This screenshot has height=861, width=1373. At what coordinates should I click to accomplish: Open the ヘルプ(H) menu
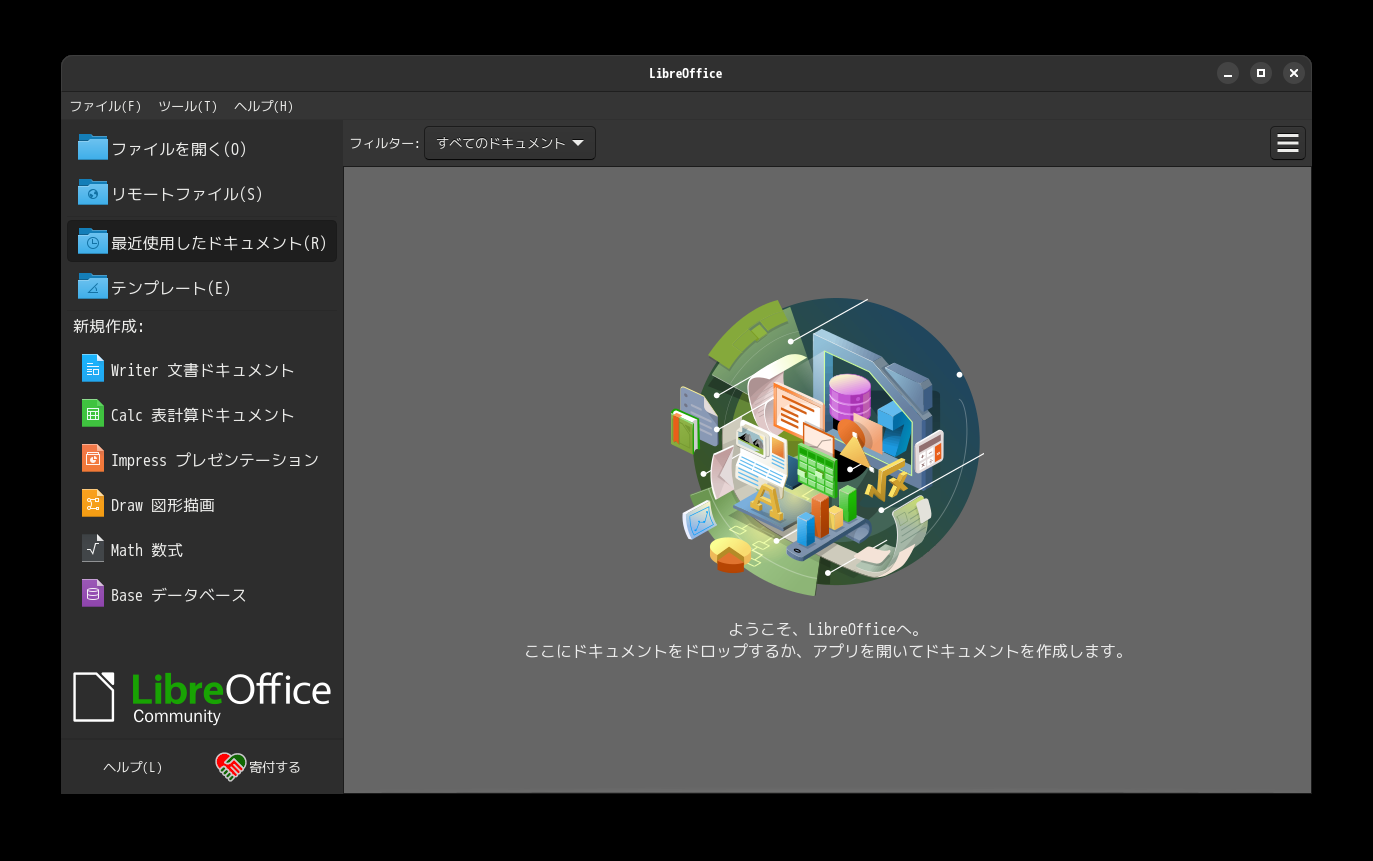tap(264, 106)
